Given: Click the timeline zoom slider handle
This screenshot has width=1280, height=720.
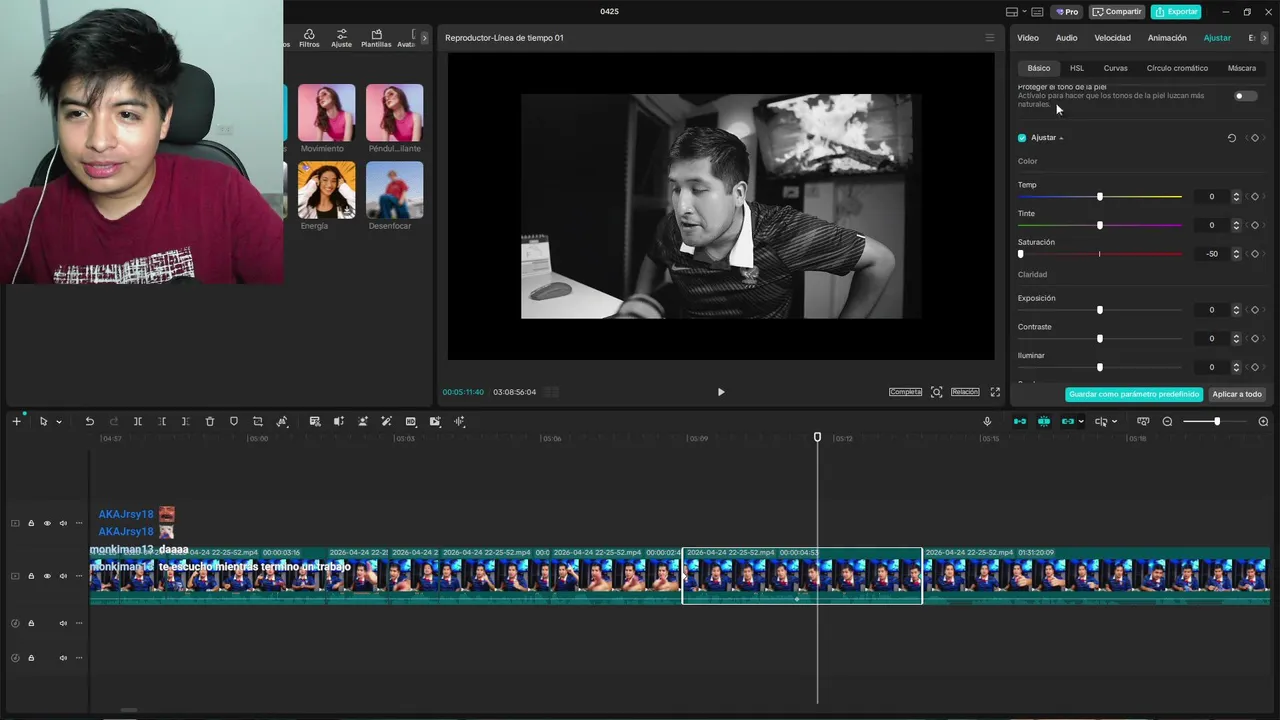Looking at the screenshot, I should pos(1217,422).
